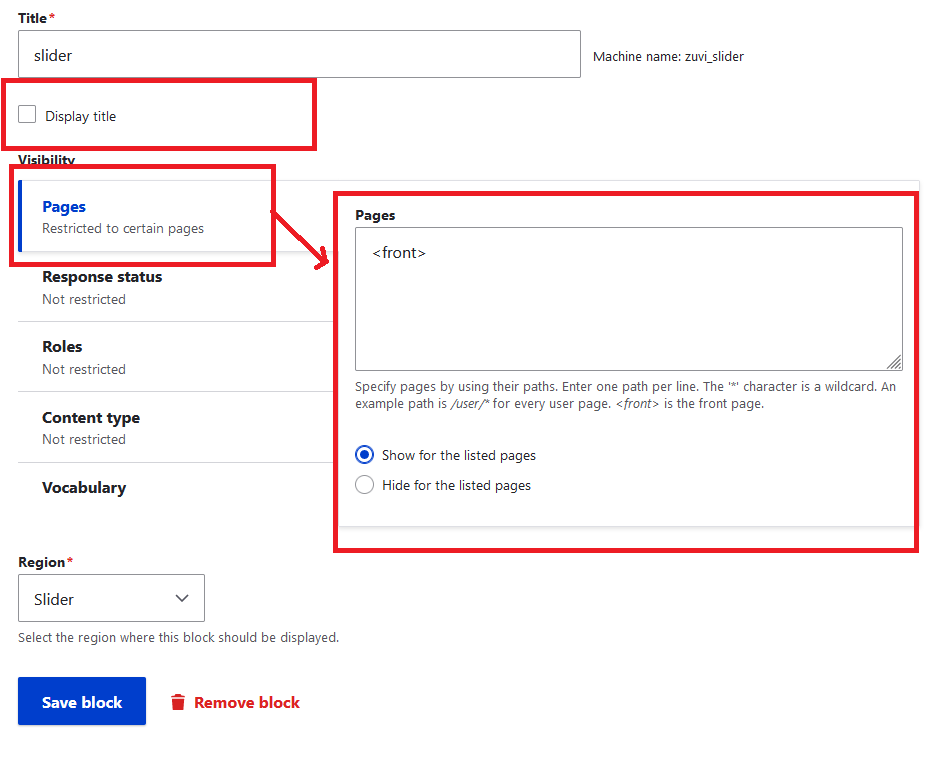Click the trash icon beside Remove block
This screenshot has height=757, width=932.
[x=178, y=702]
